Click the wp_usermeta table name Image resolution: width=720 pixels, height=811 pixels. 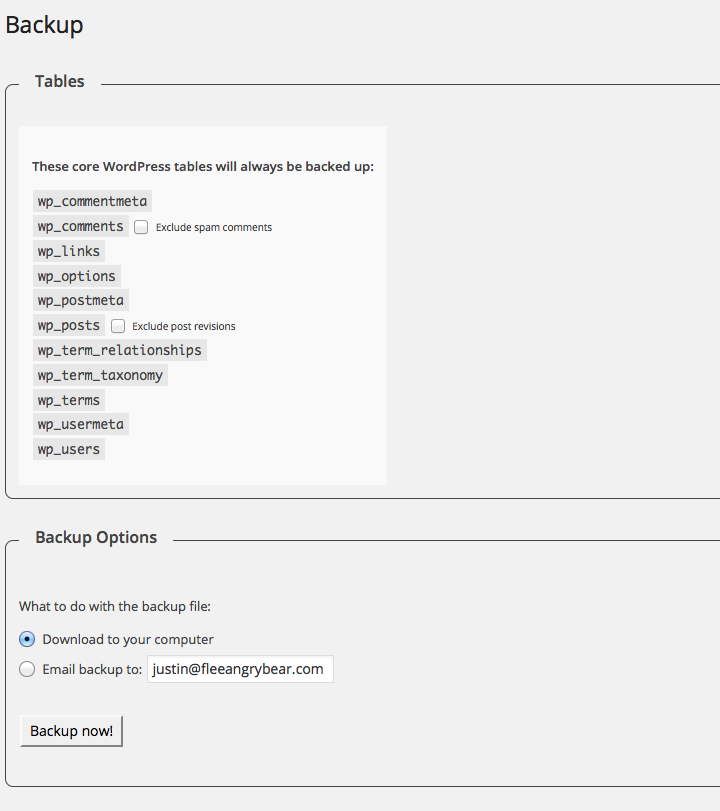pyautogui.click(x=81, y=424)
